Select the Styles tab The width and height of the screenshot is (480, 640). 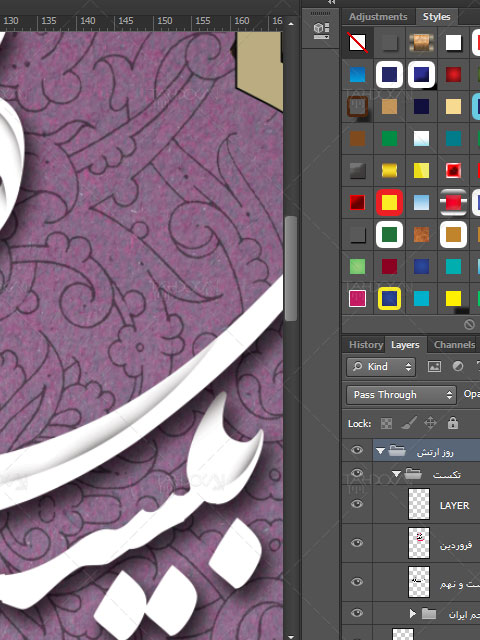[436, 17]
